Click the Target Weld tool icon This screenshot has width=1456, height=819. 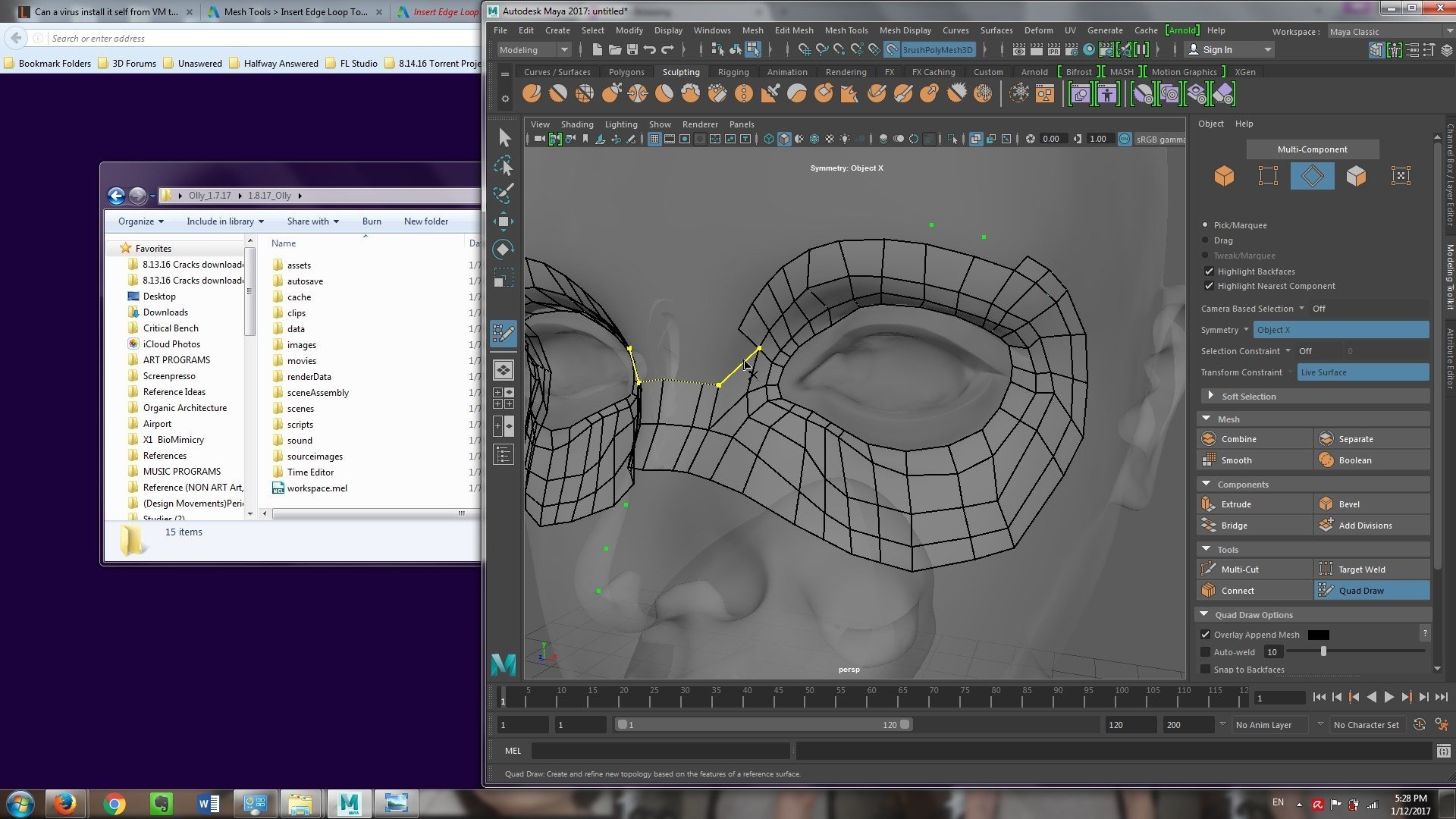click(x=1326, y=570)
